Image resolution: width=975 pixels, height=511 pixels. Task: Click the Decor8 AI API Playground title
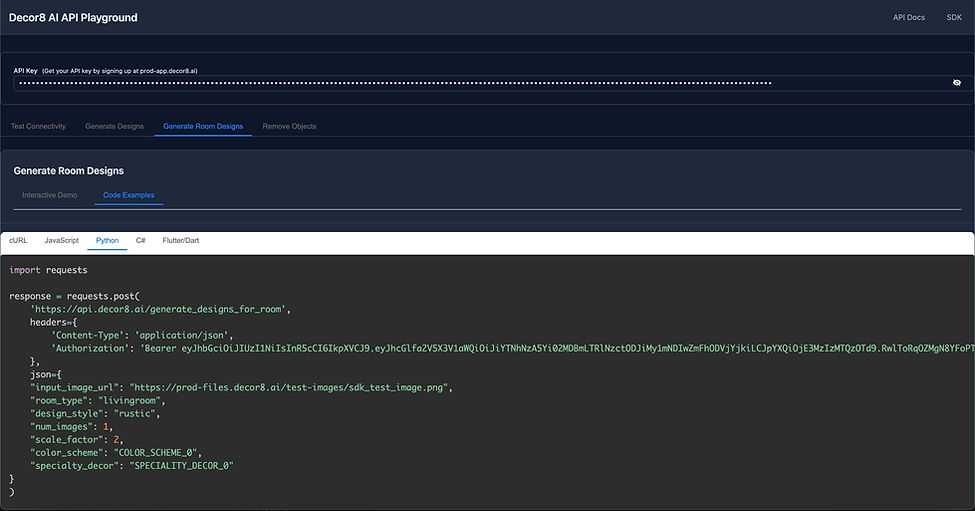pyautogui.click(x=73, y=17)
